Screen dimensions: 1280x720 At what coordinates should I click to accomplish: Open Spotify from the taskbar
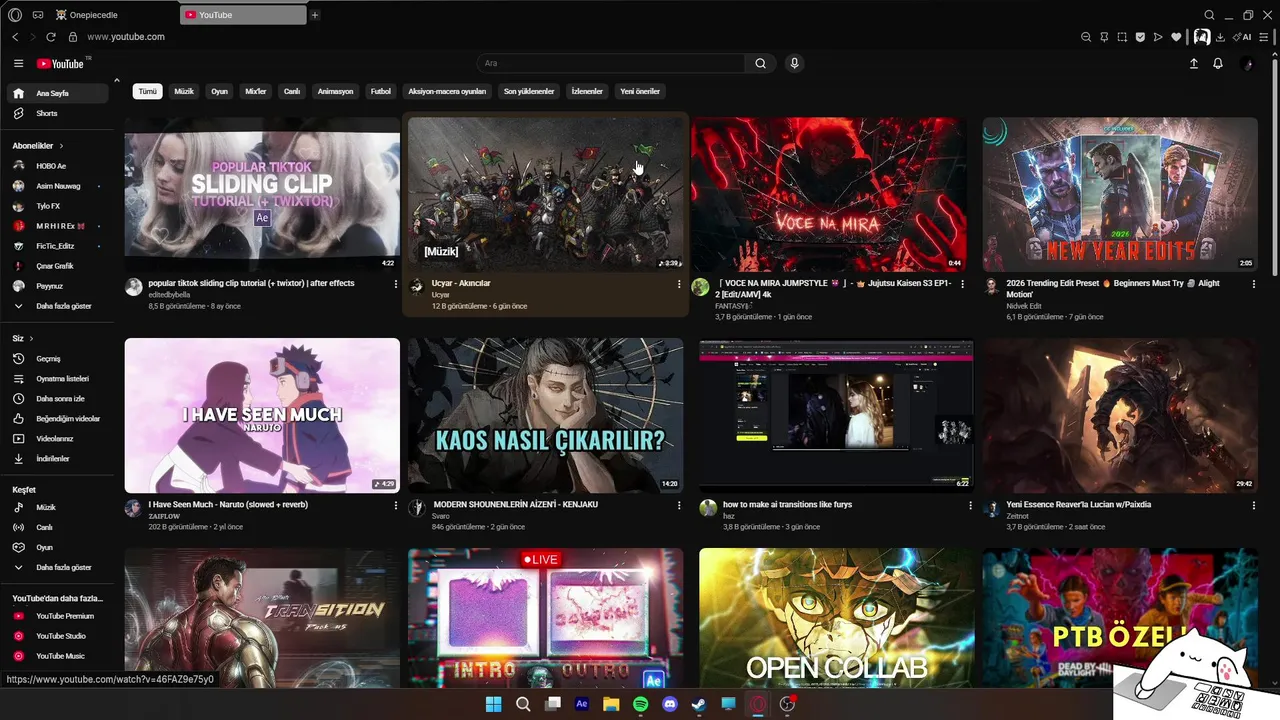click(641, 704)
